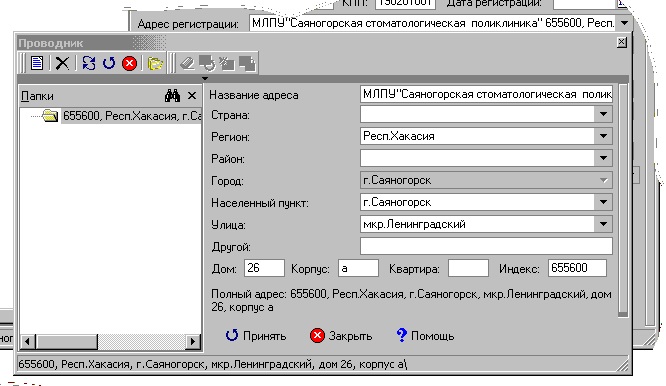Click the black X delete toolbar icon

(x=62, y=63)
